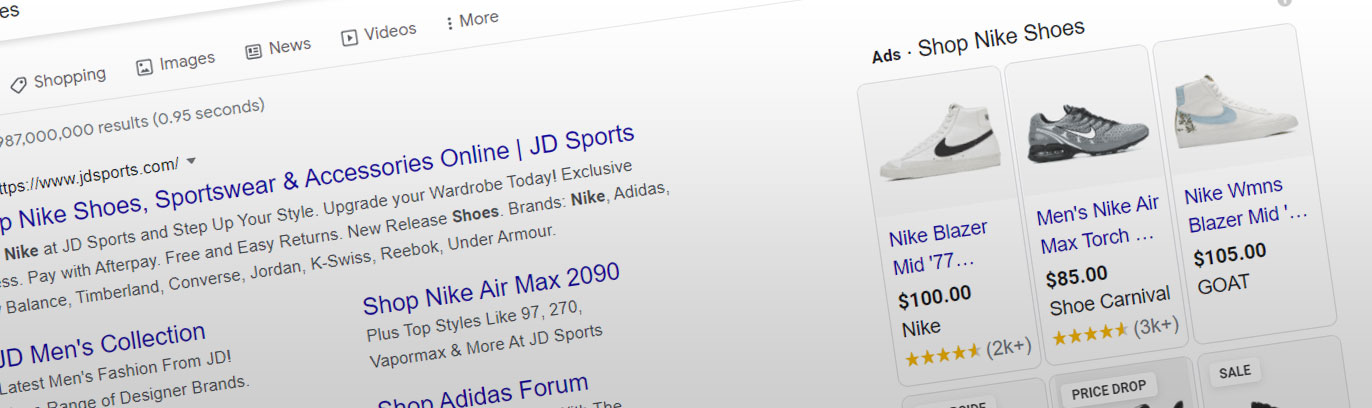Viewport: 1372px width, 408px height.
Task: Click the Shoe Carnival seller name
Action: [1110, 300]
